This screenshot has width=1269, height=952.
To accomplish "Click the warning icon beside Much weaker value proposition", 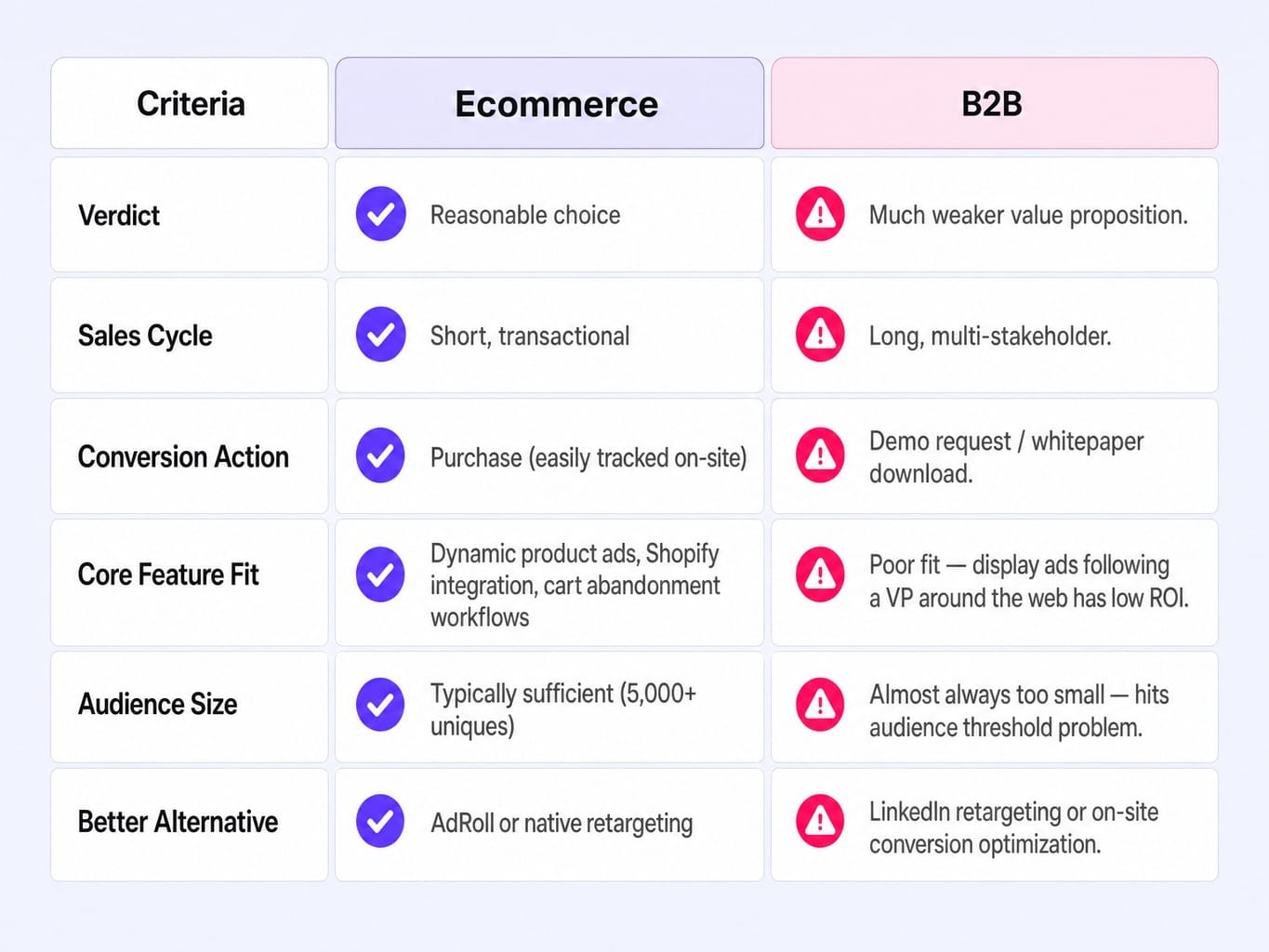I will [820, 214].
